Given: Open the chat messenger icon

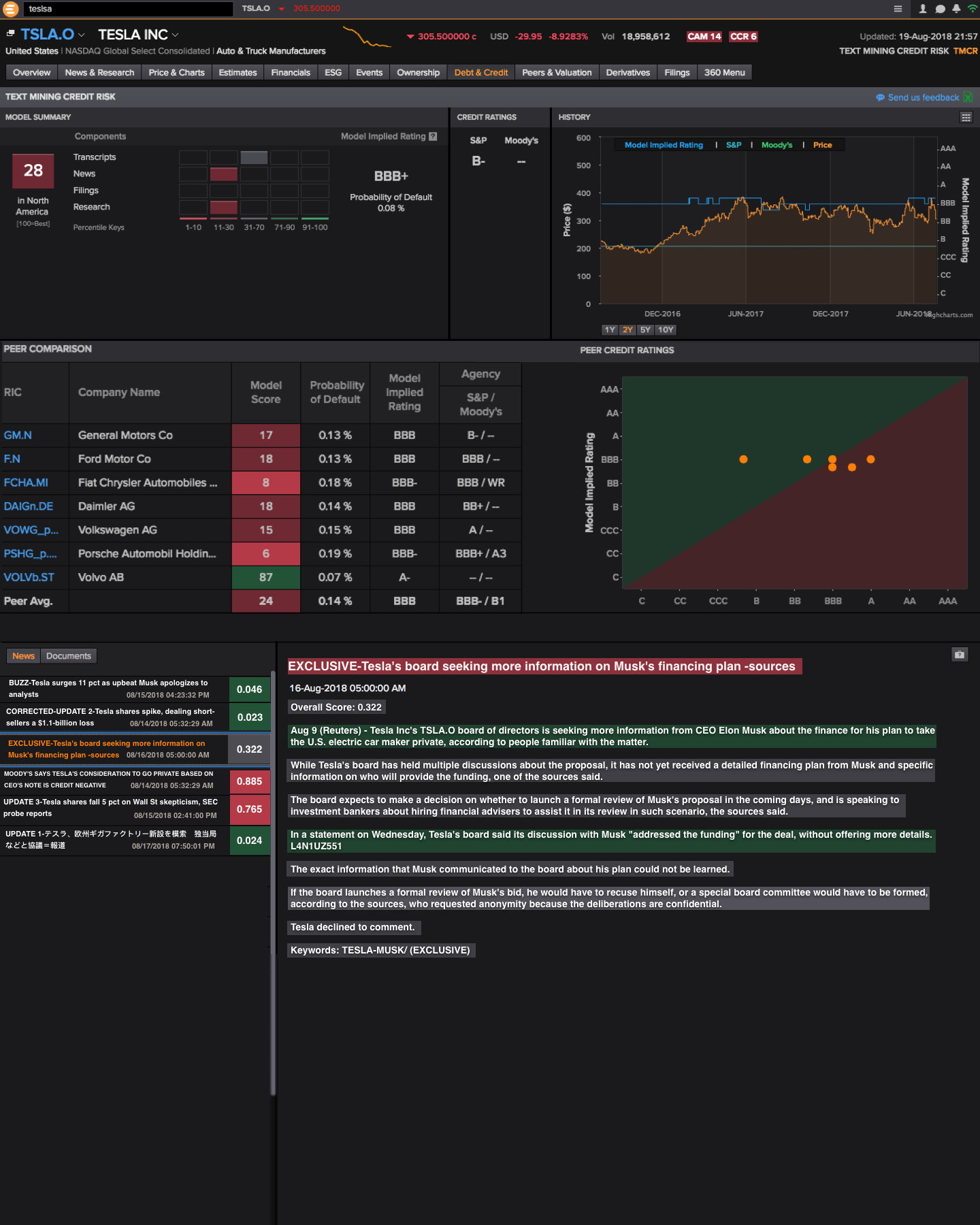Looking at the screenshot, I should click(x=940, y=9).
